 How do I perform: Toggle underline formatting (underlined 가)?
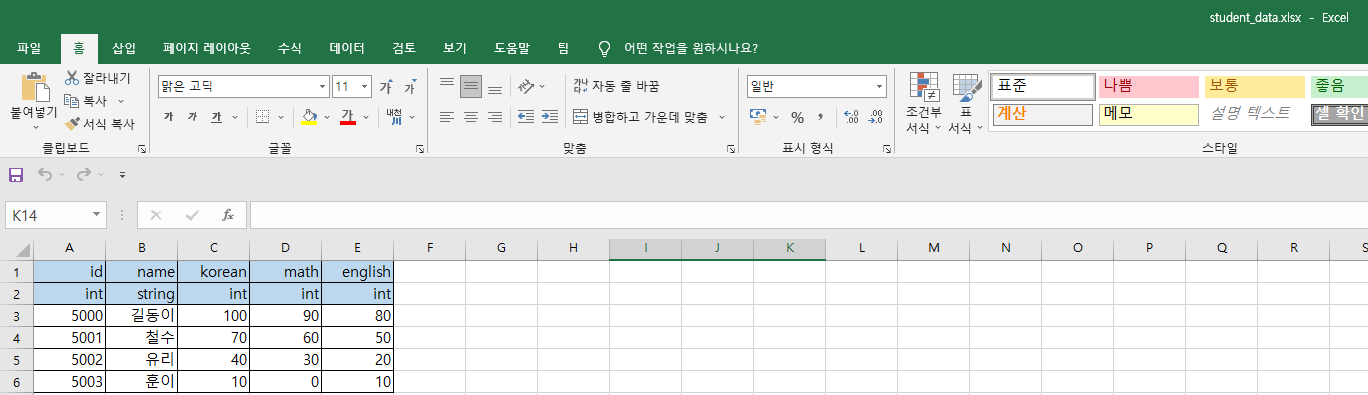217,117
